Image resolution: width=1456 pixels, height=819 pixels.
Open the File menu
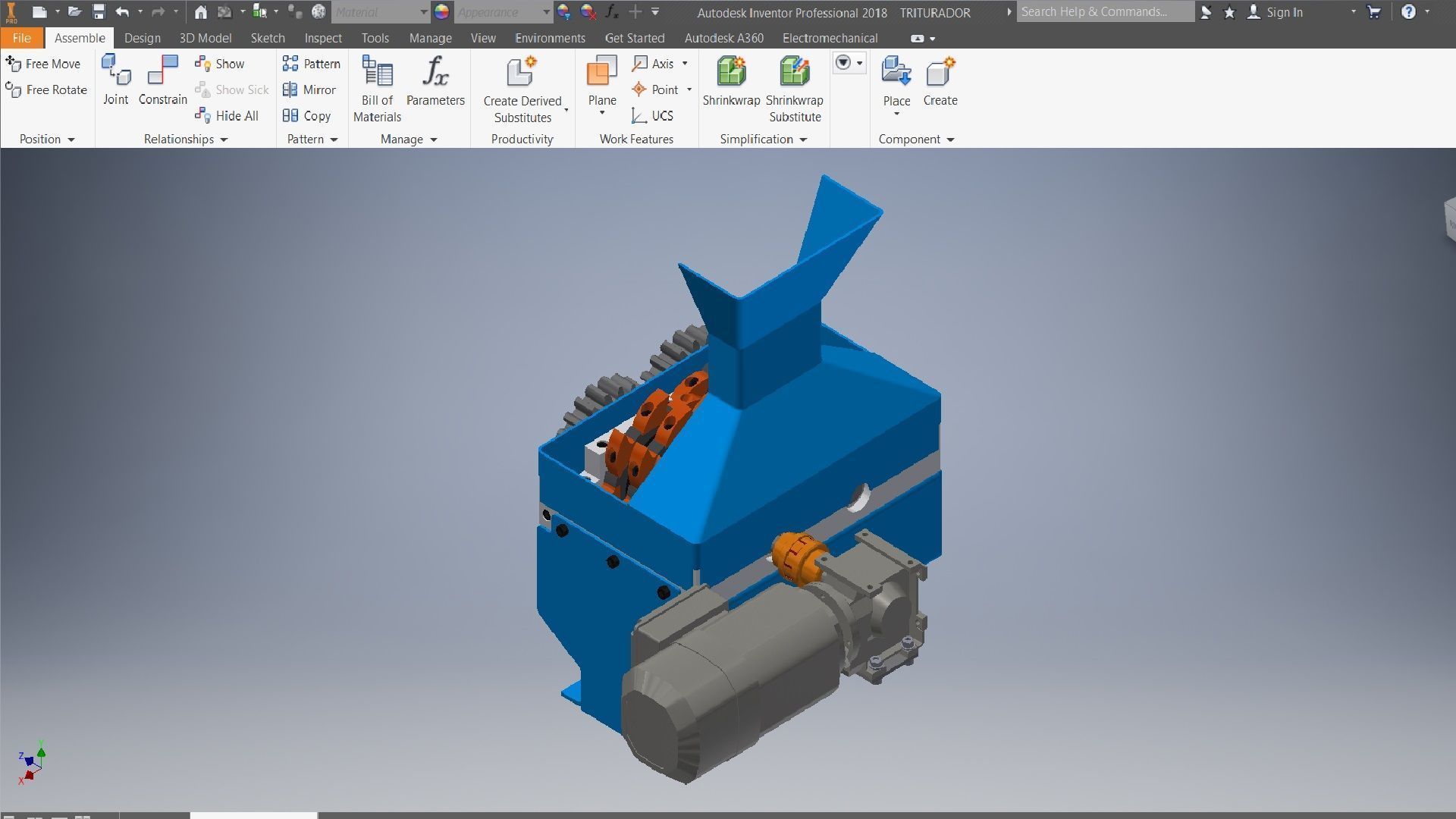tap(21, 38)
